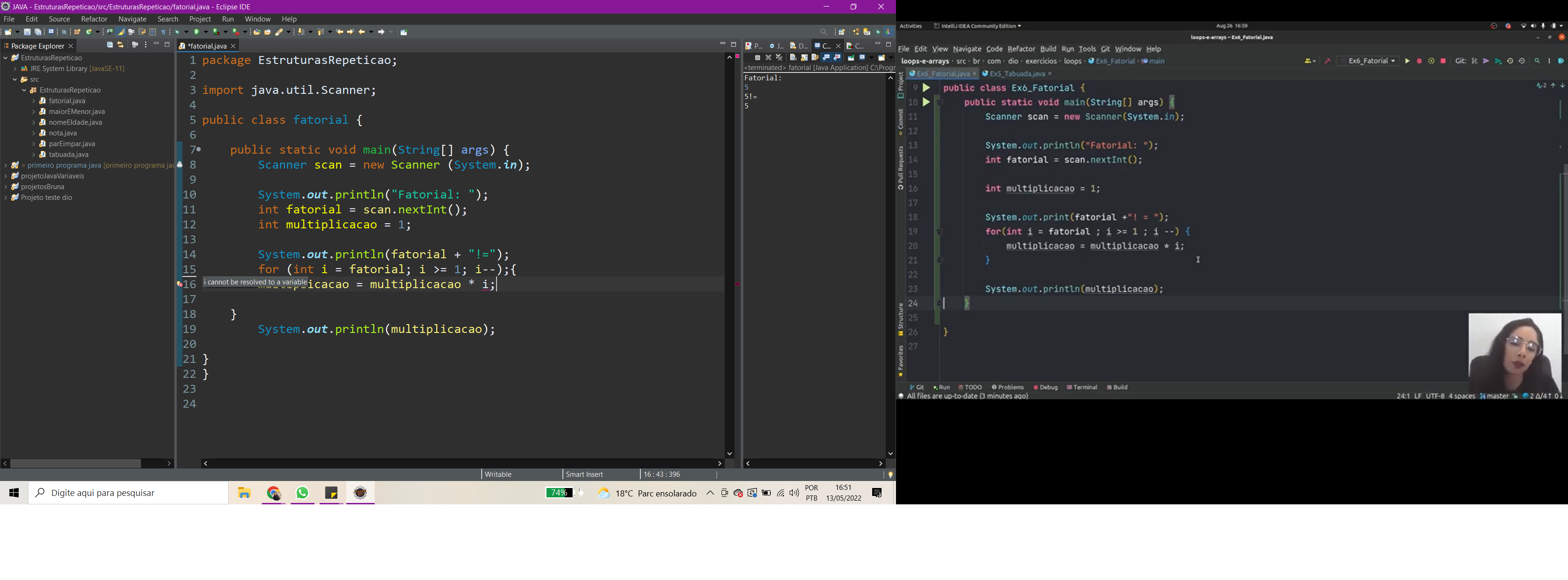The image size is (1568, 580).
Task: Toggle Word Wrap in Console toolbar
Action: [x=815, y=58]
